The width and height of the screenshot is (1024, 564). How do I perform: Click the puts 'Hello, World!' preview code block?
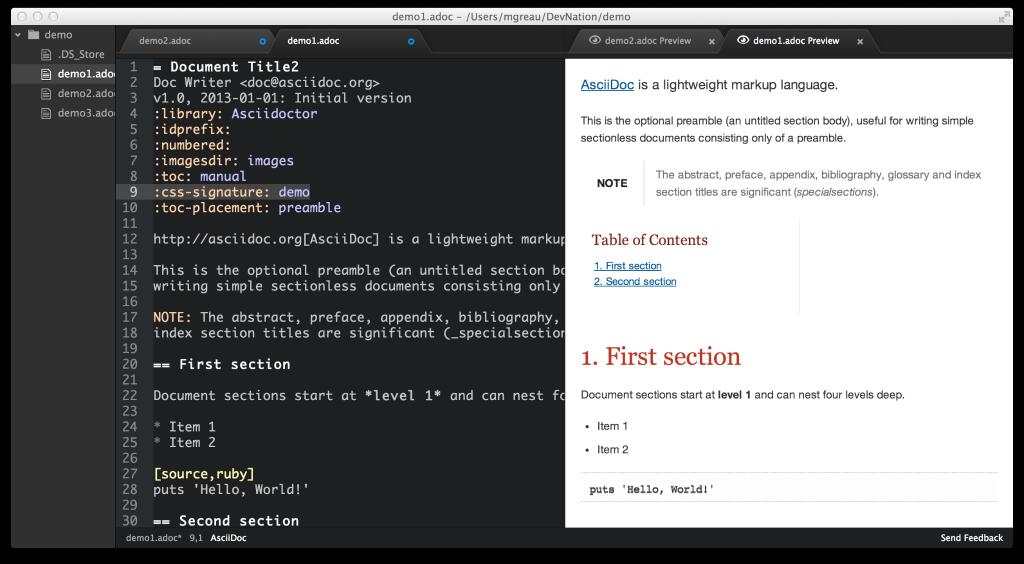tap(789, 489)
